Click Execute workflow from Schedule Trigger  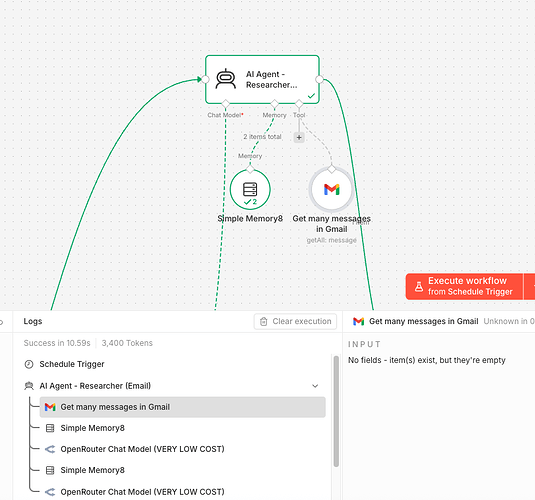[x=464, y=287]
